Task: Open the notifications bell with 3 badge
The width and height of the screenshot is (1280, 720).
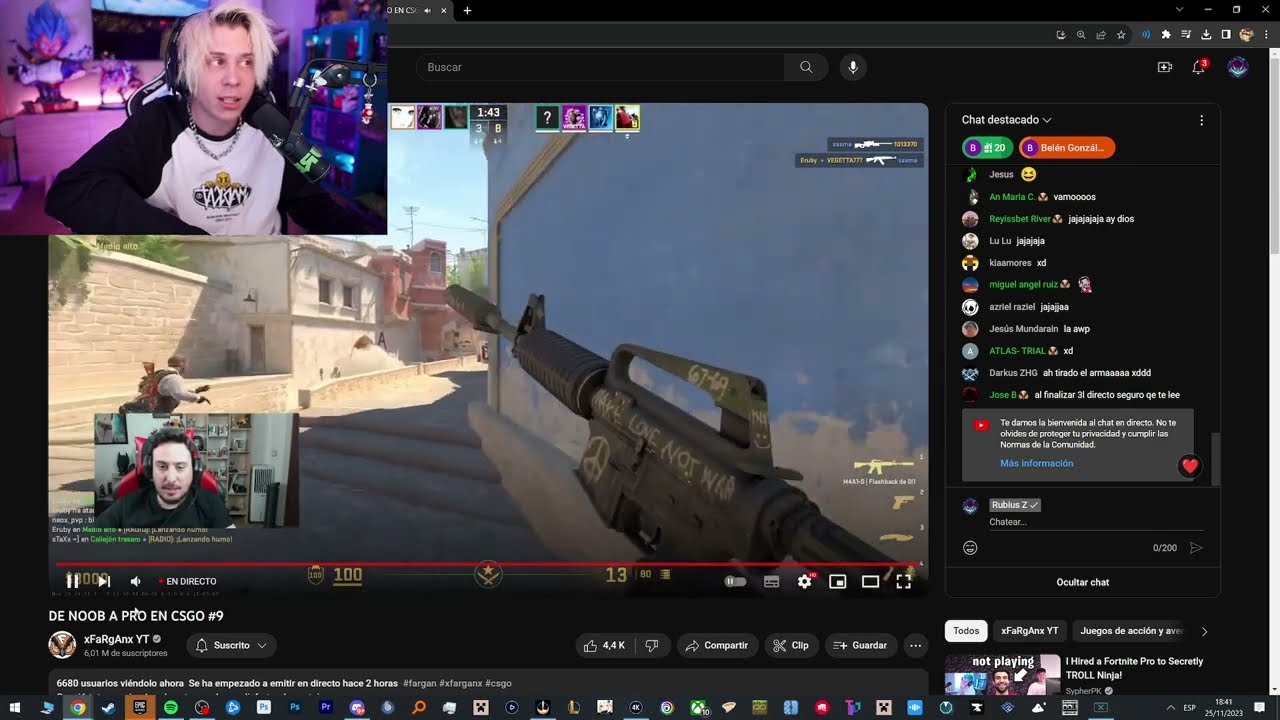Action: tap(1198, 67)
